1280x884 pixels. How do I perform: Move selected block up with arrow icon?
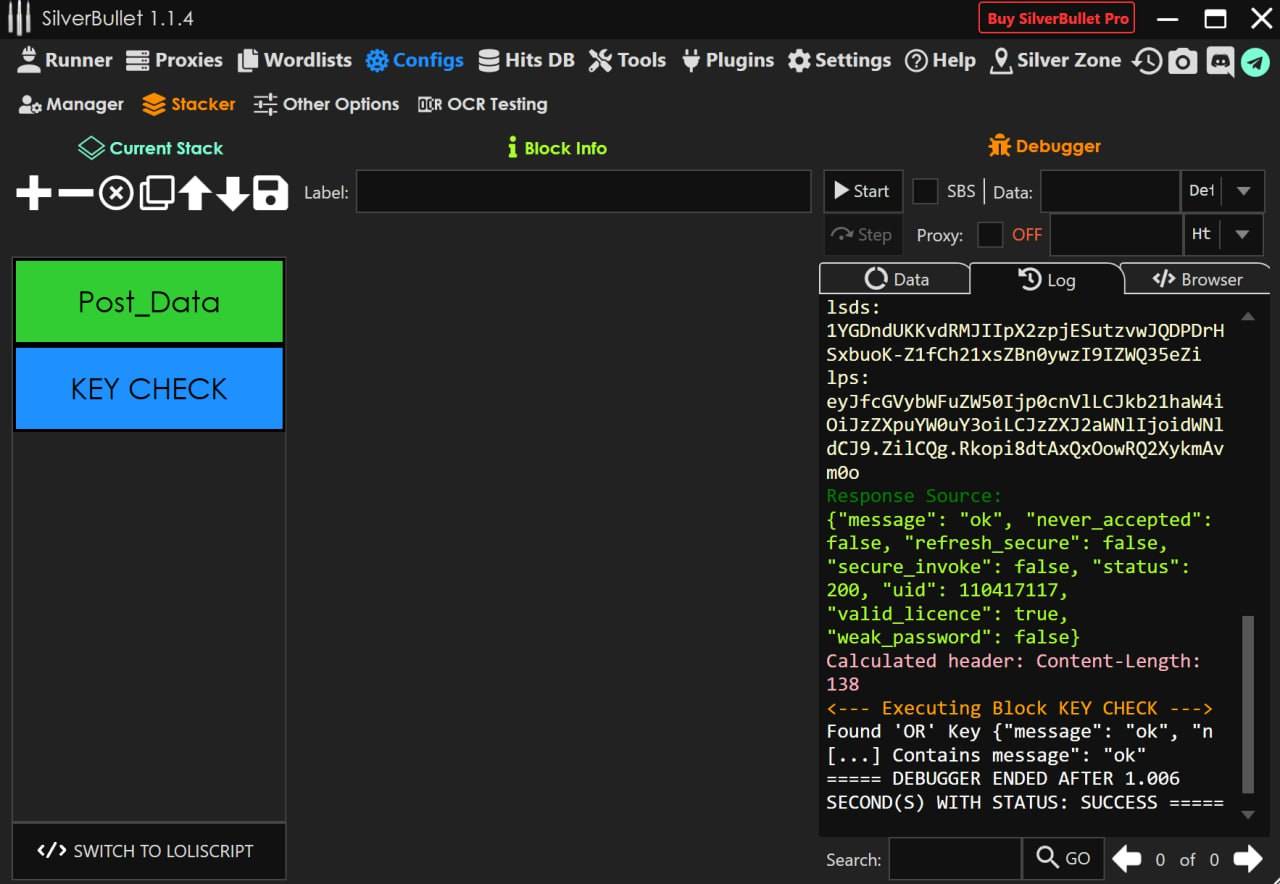click(x=194, y=193)
